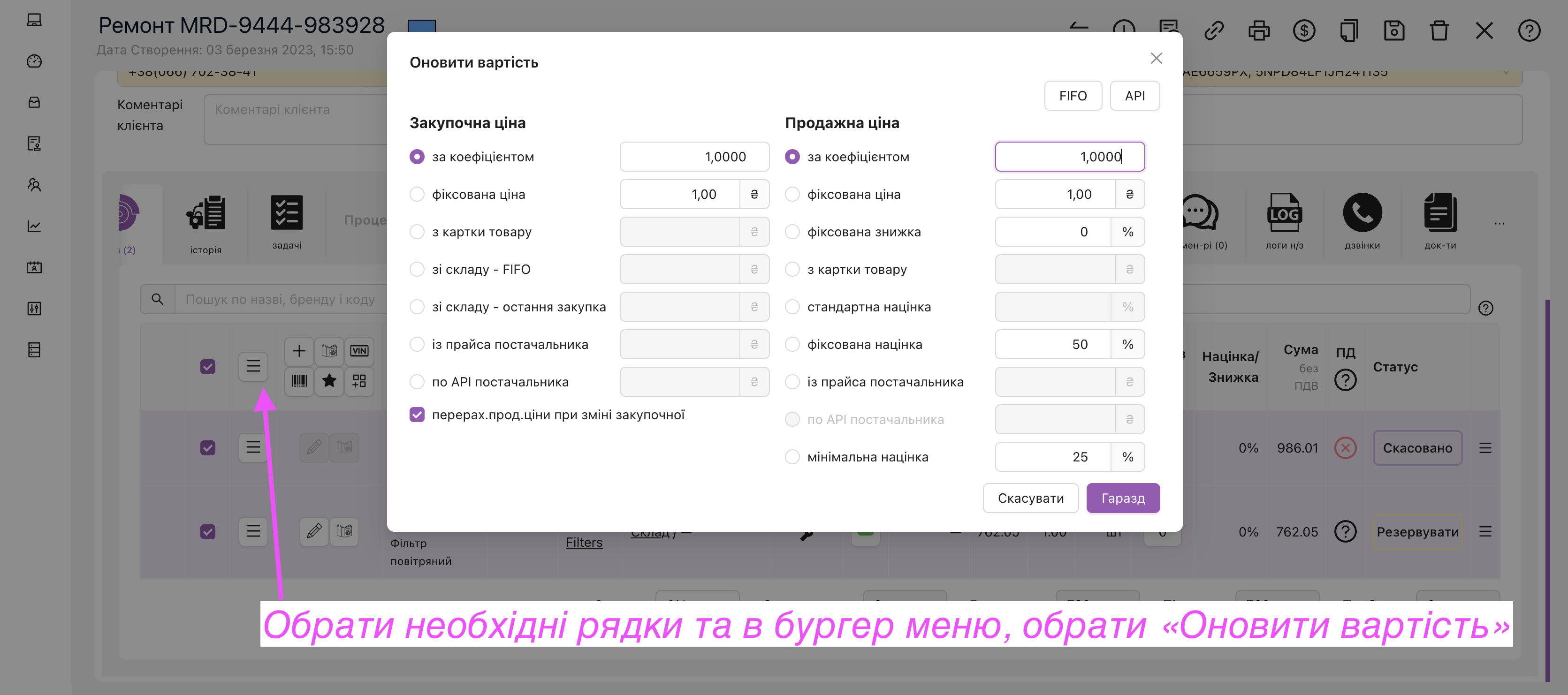Open the link icon in top toolbar
Viewport: 1568px width, 695px height.
[x=1214, y=30]
